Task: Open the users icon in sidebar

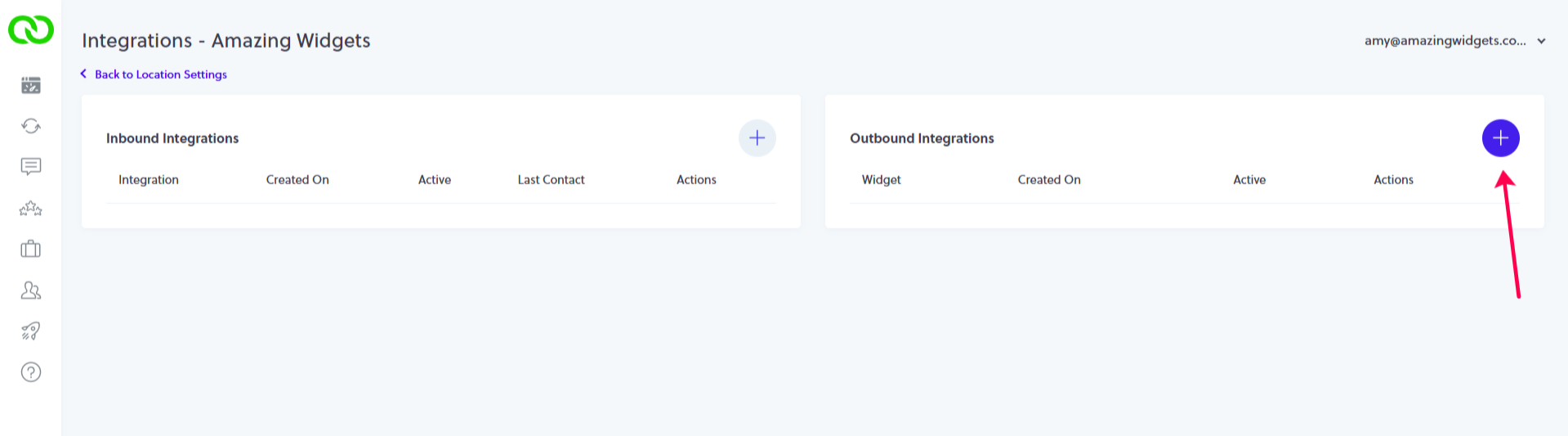Action: [31, 290]
